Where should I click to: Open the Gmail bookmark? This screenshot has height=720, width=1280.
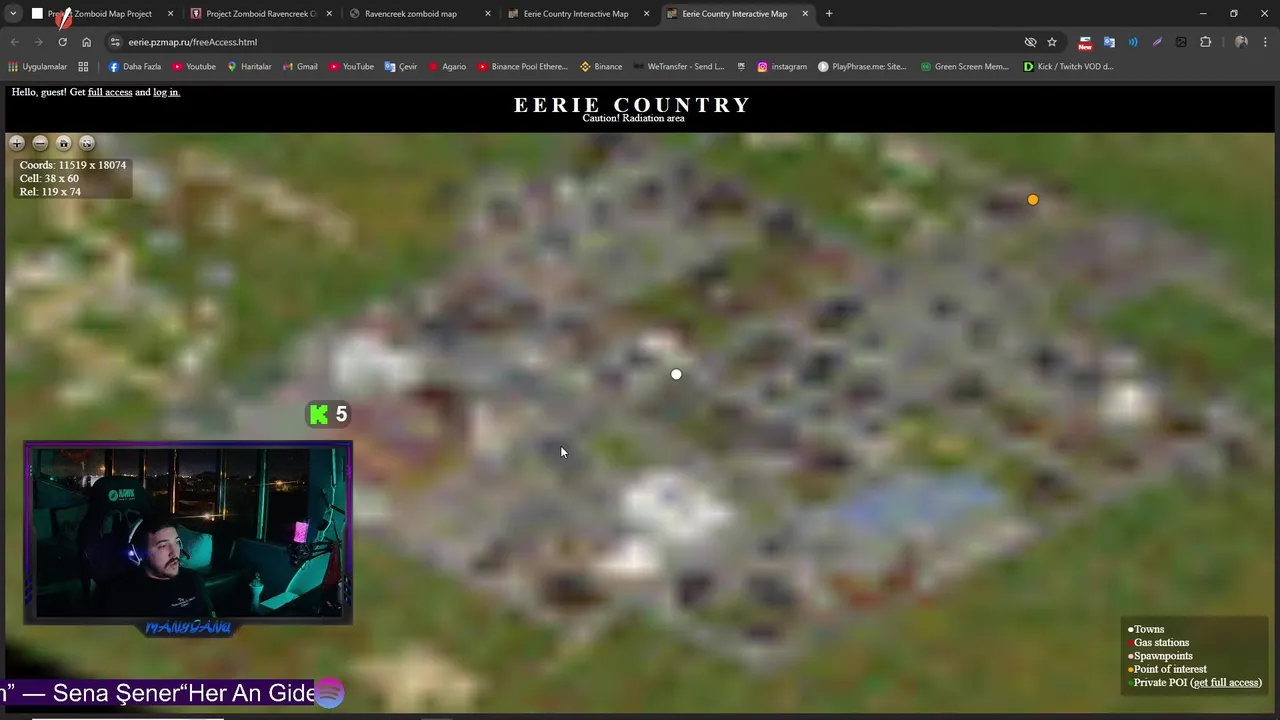pos(300,67)
